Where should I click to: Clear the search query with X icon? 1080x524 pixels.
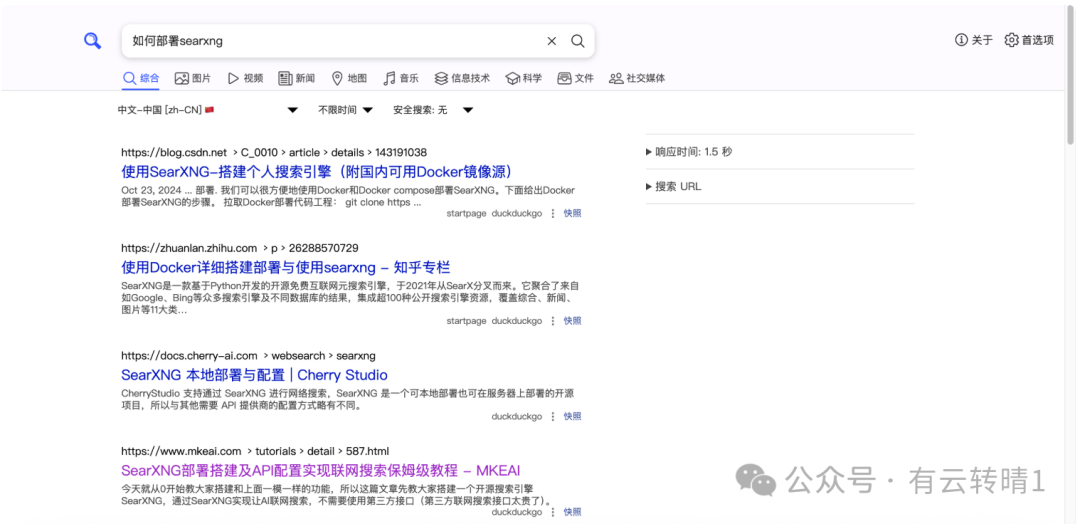[552, 41]
